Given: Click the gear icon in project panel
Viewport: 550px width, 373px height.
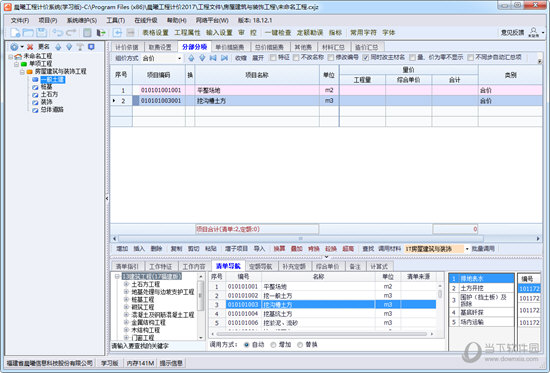Looking at the screenshot, I should [14, 47].
